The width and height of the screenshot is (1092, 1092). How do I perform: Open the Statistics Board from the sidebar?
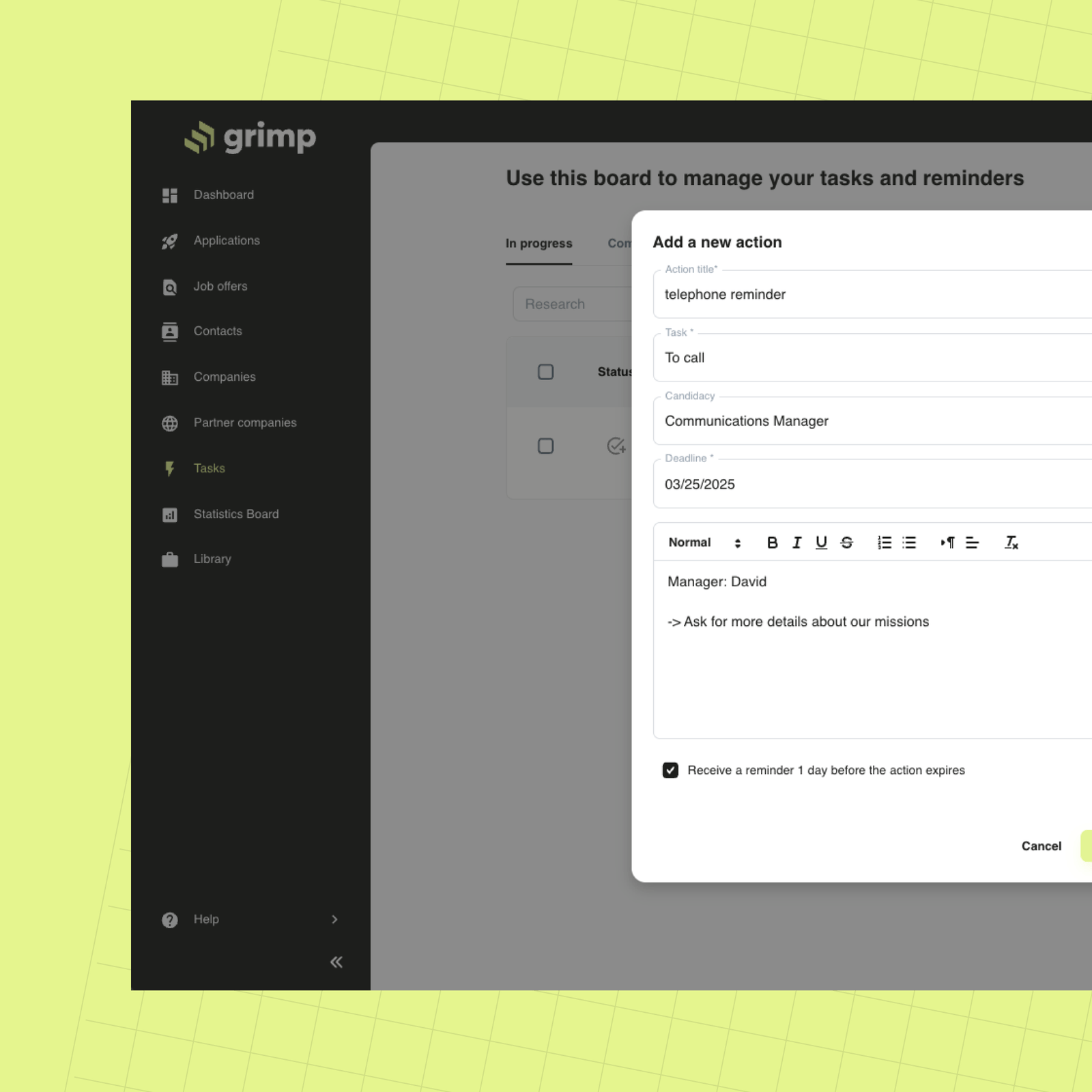235,514
